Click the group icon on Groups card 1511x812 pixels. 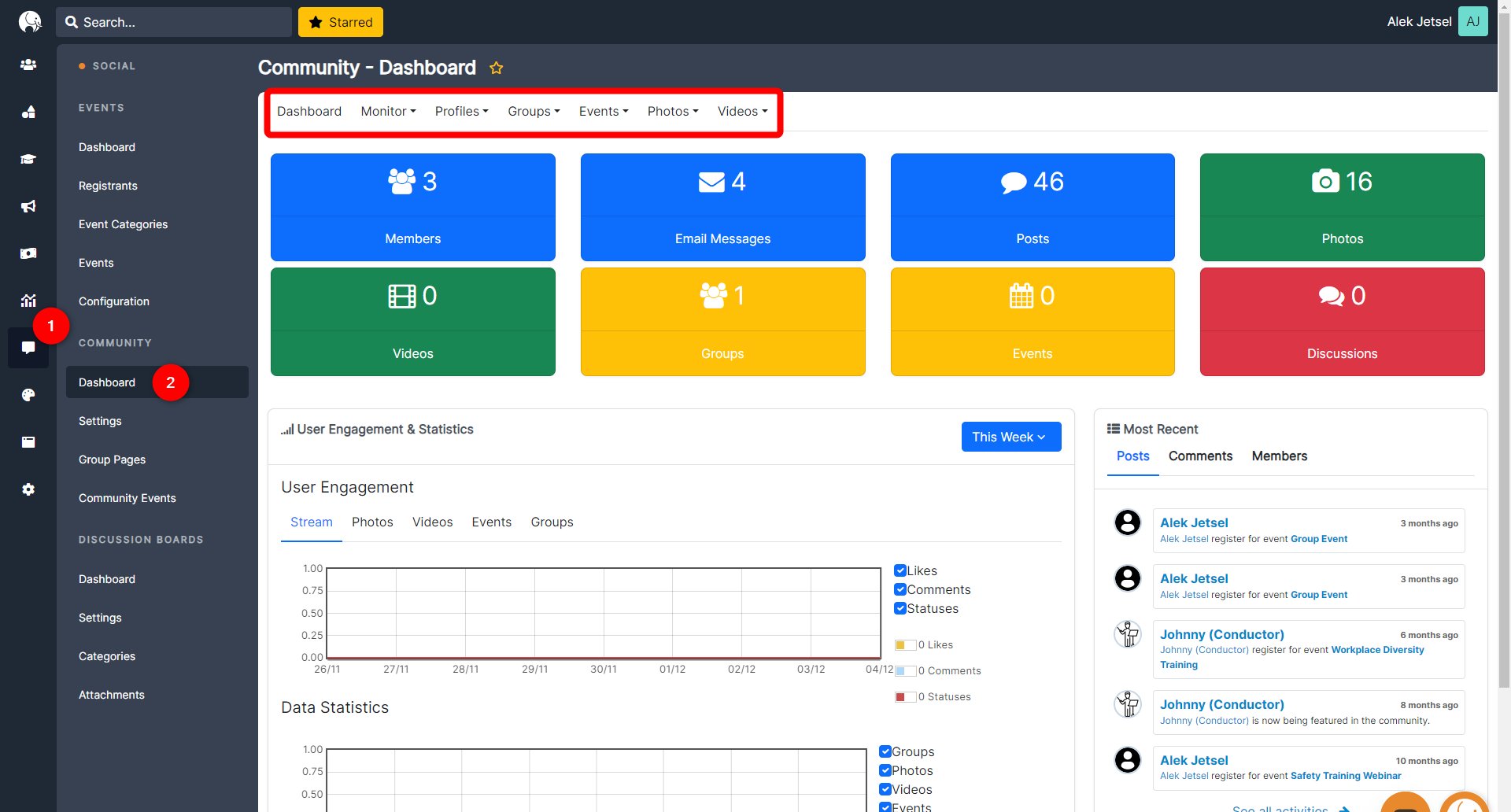(x=714, y=296)
